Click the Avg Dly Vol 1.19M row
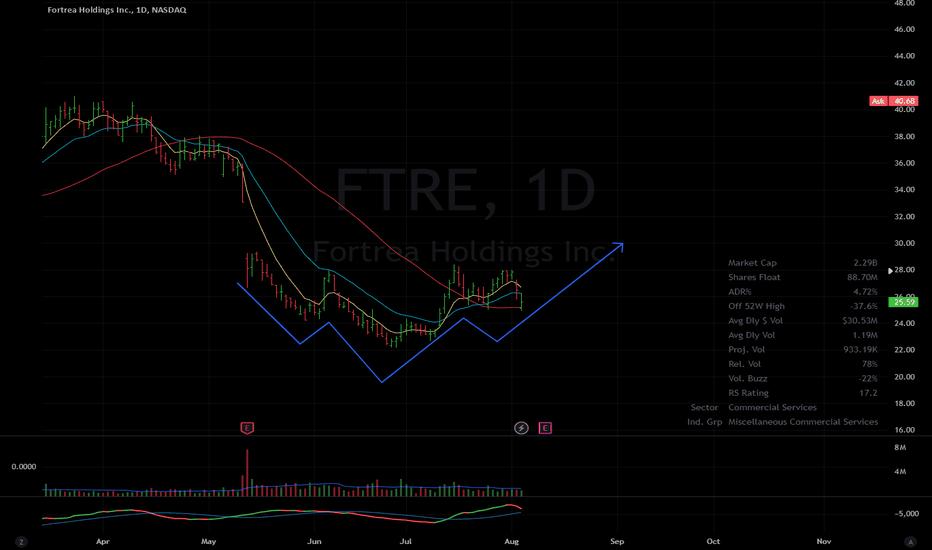 click(802, 335)
